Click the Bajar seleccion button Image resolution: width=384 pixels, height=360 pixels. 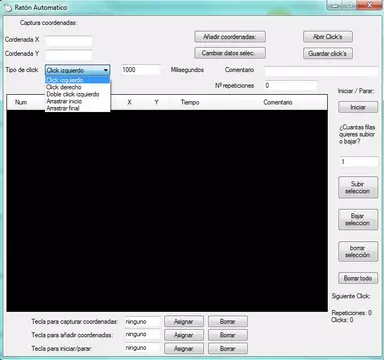pos(358,219)
